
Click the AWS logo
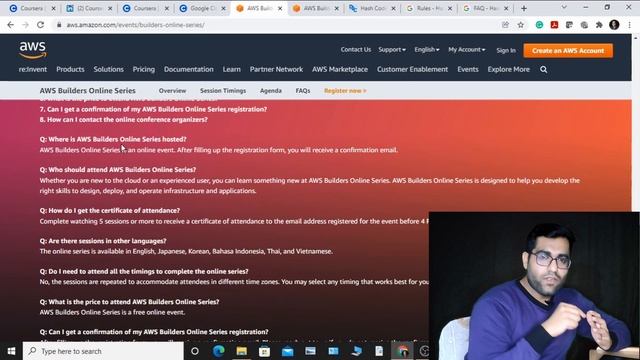click(x=33, y=50)
